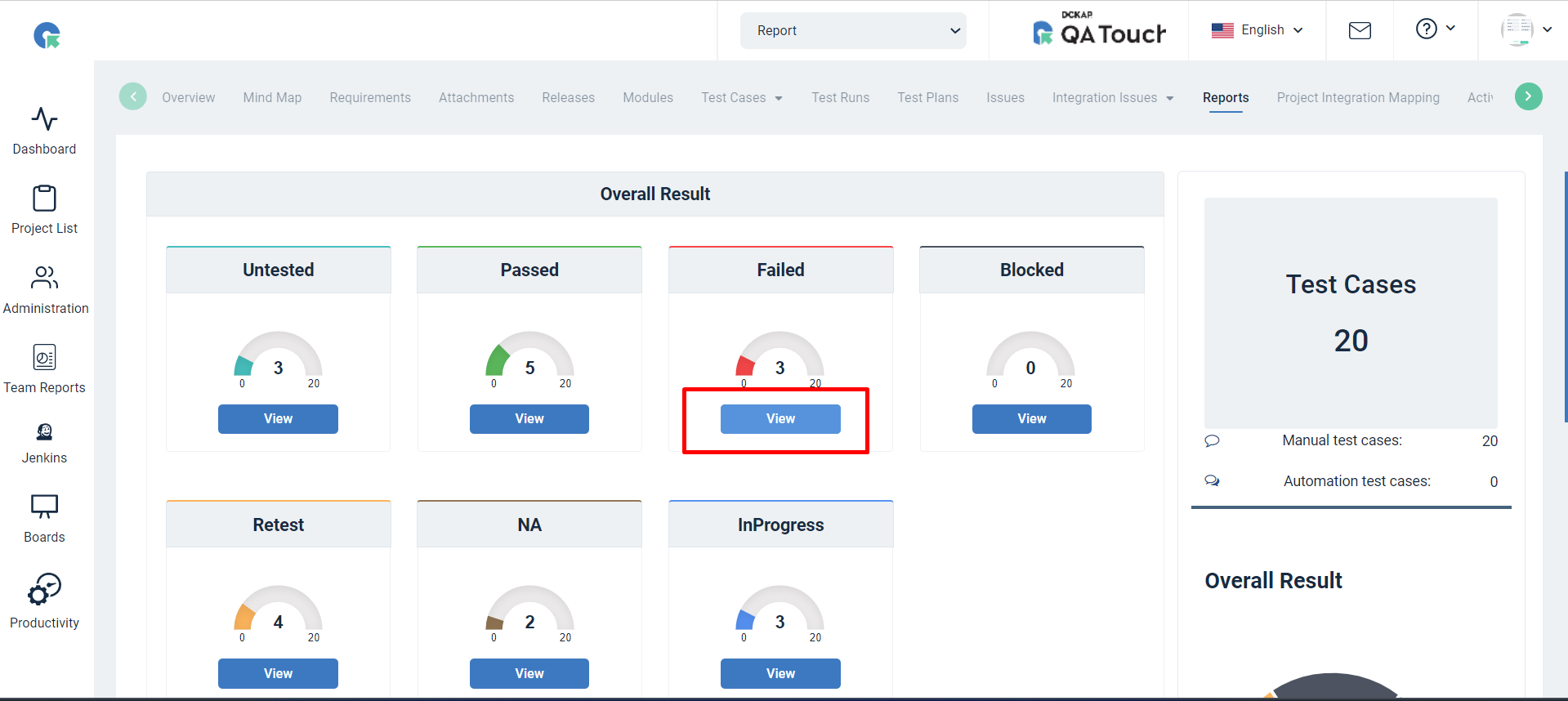Expand the help menu chevron
Image resolution: width=1568 pixels, height=701 pixels.
pyautogui.click(x=1450, y=28)
